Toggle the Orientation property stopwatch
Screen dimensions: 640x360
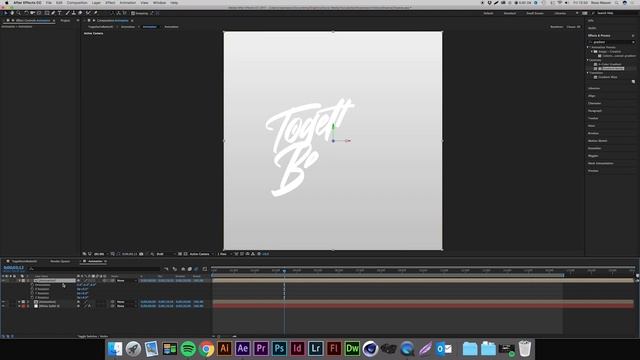click(x=32, y=285)
